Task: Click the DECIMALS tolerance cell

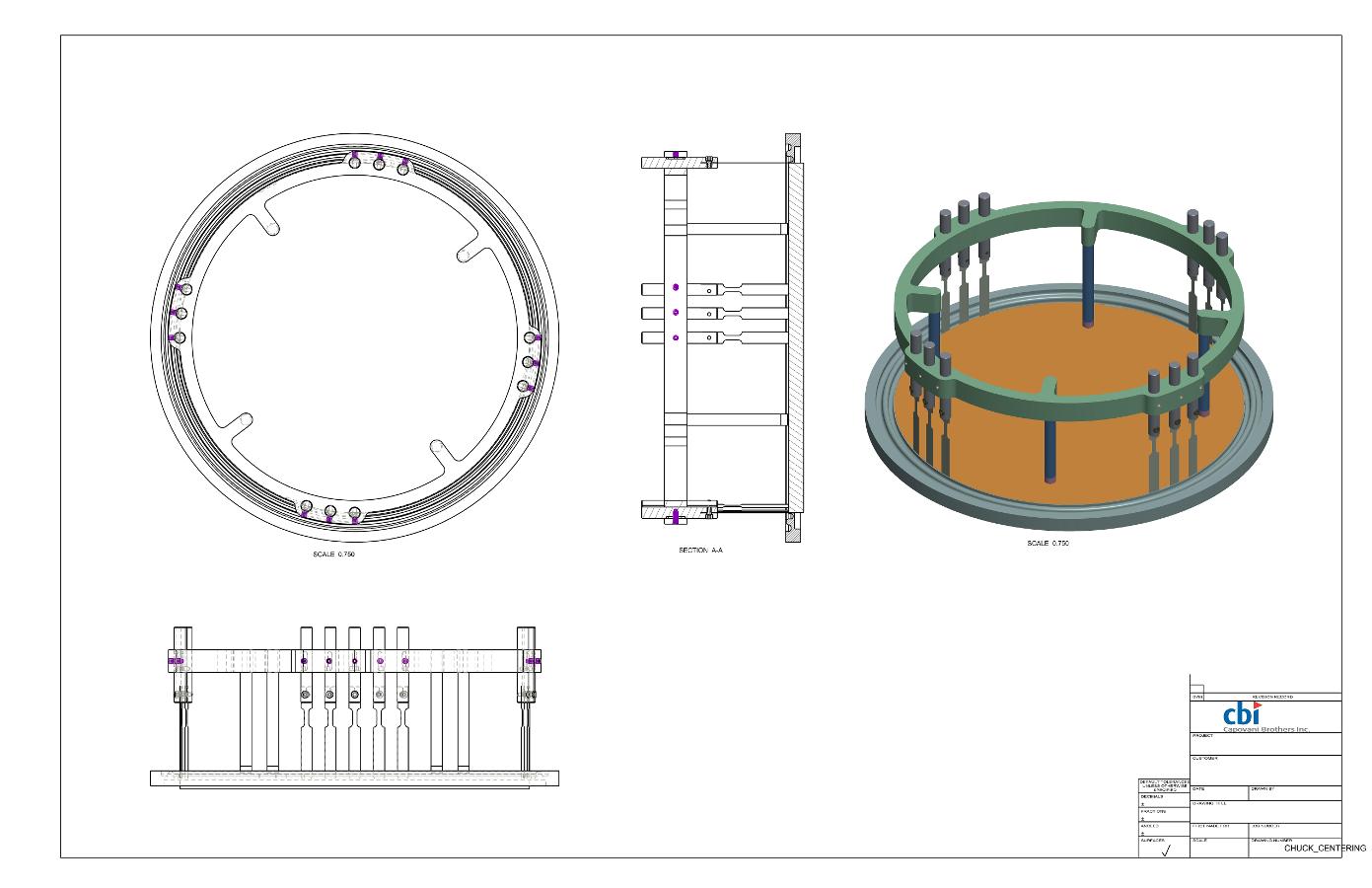Action: tap(1164, 800)
